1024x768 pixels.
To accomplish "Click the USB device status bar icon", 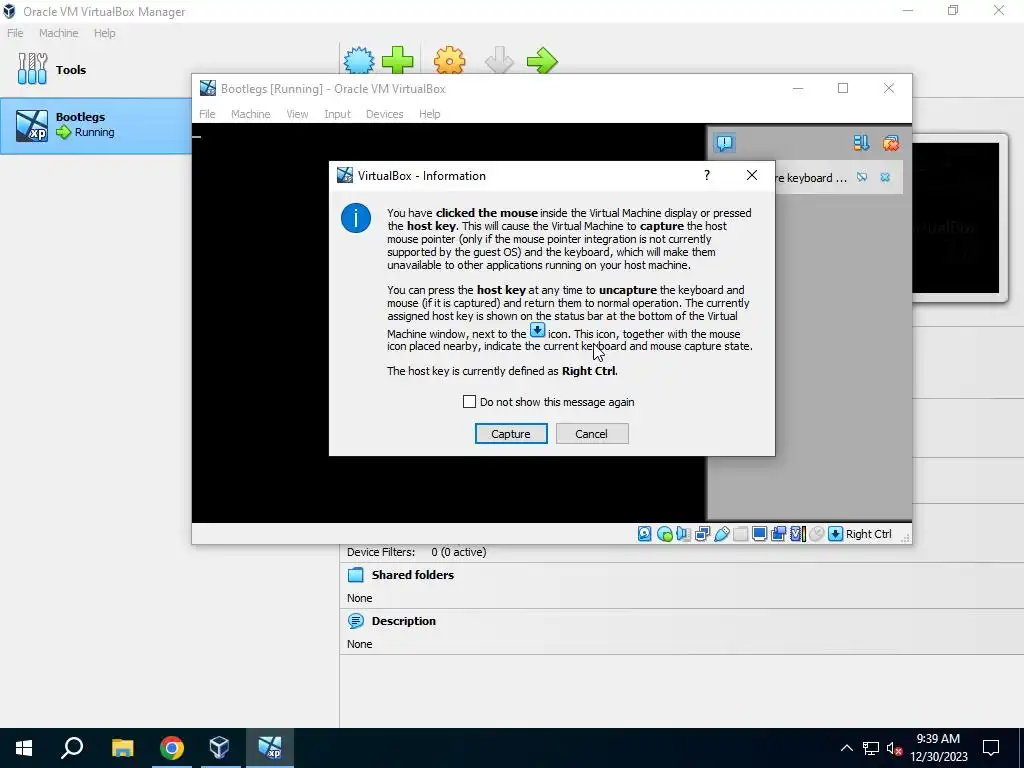I will pyautogui.click(x=722, y=534).
